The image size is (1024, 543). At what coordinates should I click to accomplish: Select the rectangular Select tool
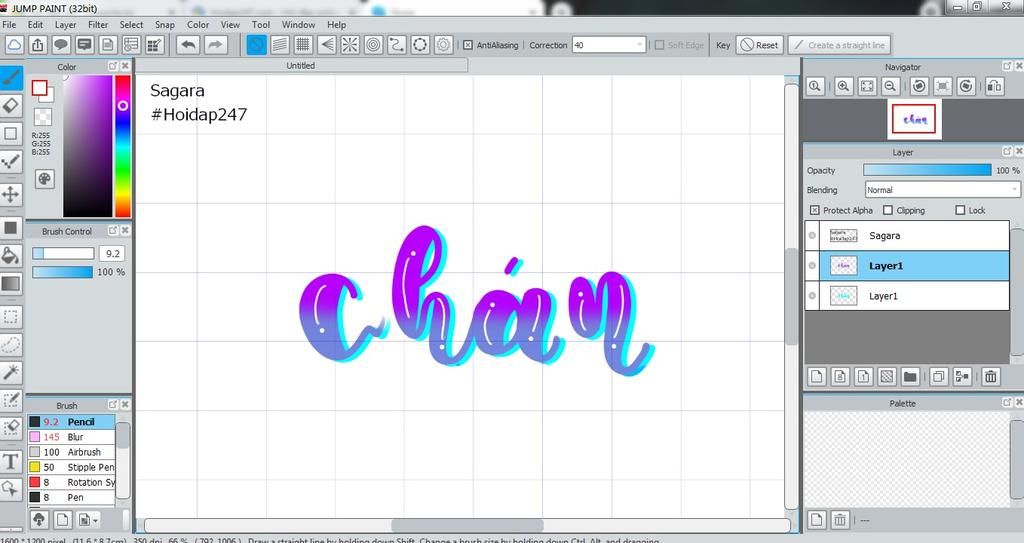click(x=11, y=317)
